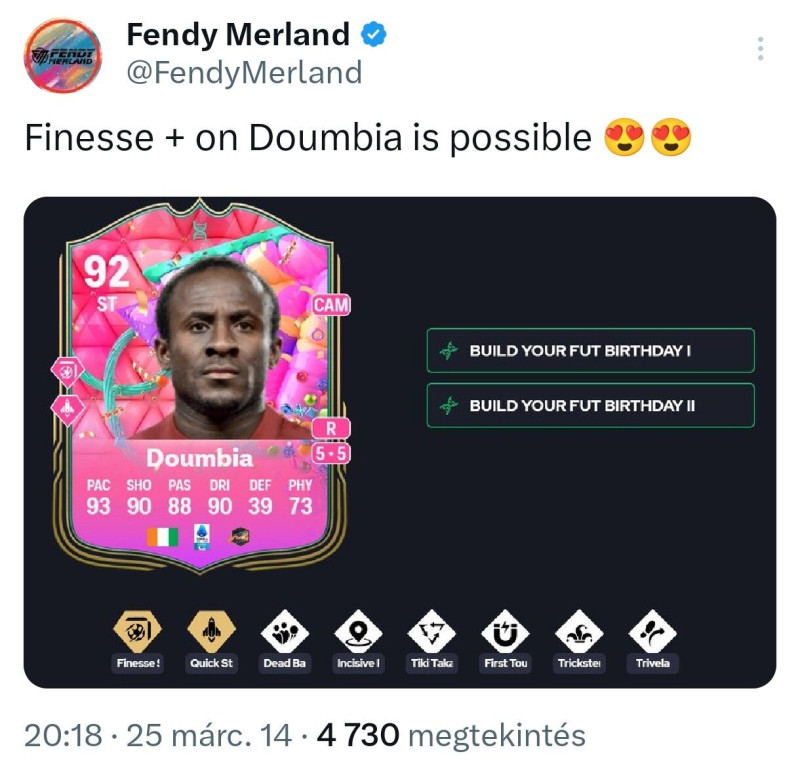This screenshot has height=777, width=800.
Task: Click the tweet timestamp 20:18
Action: click(x=63, y=735)
